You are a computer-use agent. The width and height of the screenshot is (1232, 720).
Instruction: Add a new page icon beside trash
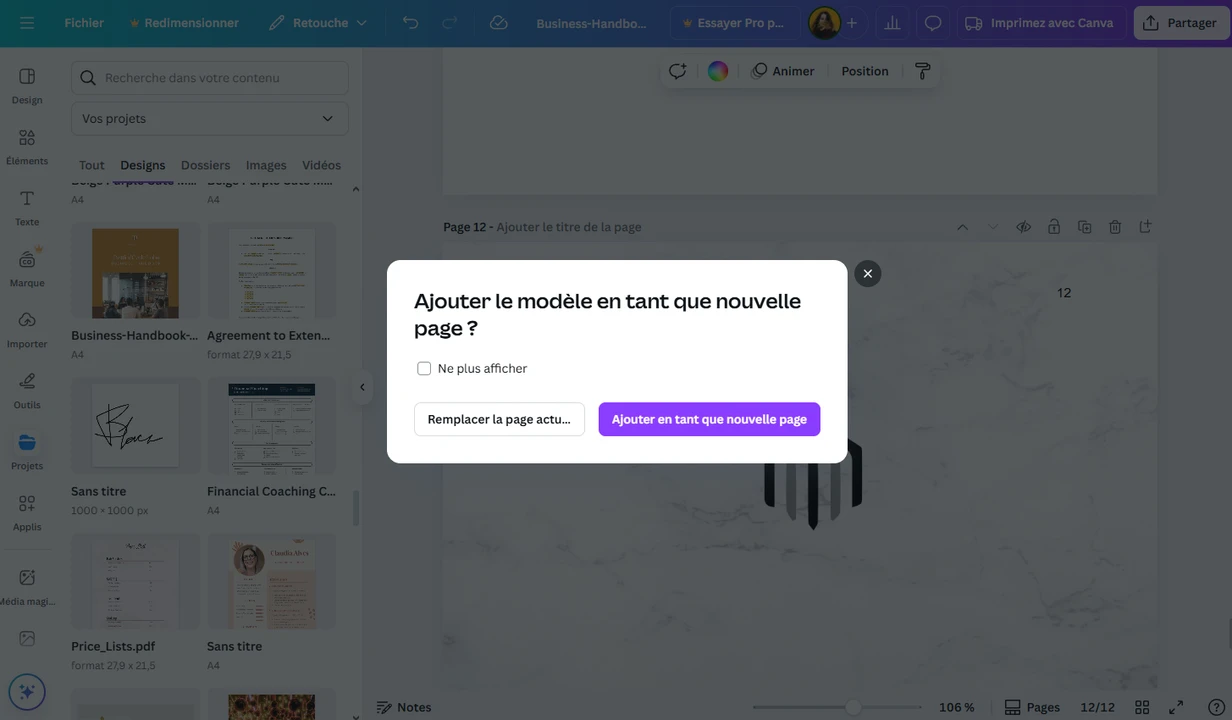[x=1146, y=227]
